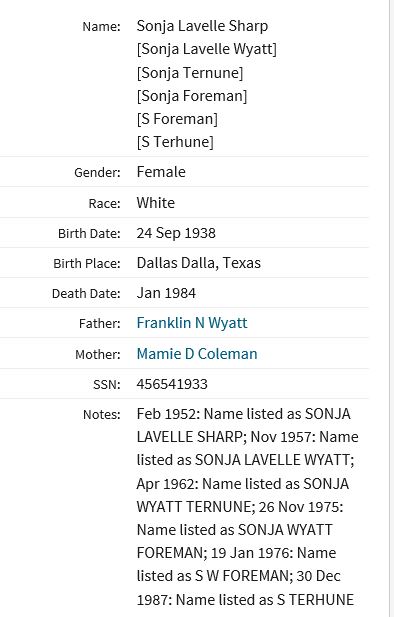This screenshot has height=617, width=394.
Task: Click the S Foreman name entry
Action: 177,119
